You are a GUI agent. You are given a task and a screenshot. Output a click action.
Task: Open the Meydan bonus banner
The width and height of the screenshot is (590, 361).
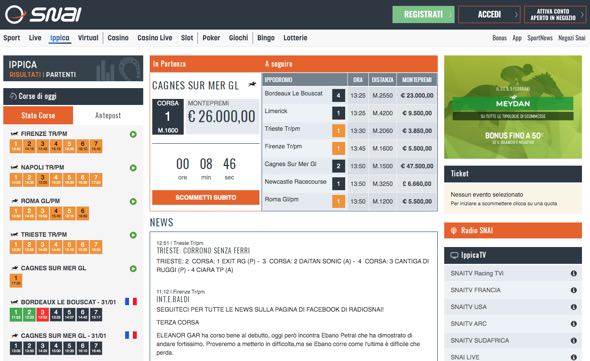(x=513, y=107)
